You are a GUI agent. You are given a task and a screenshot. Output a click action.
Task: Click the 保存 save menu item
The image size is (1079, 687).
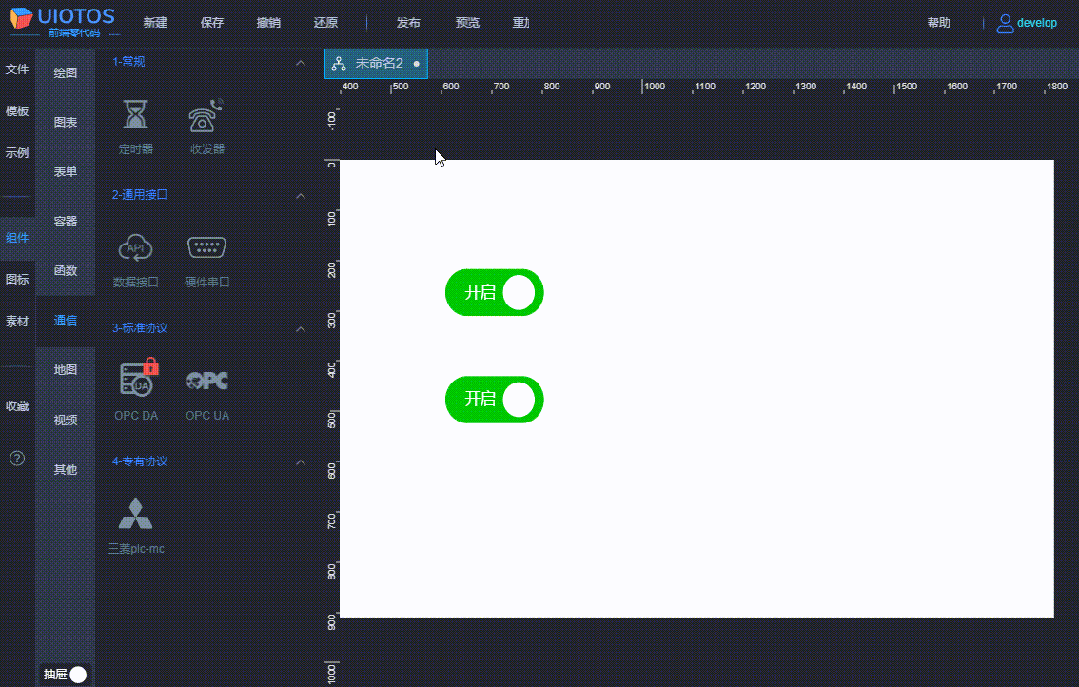(212, 23)
